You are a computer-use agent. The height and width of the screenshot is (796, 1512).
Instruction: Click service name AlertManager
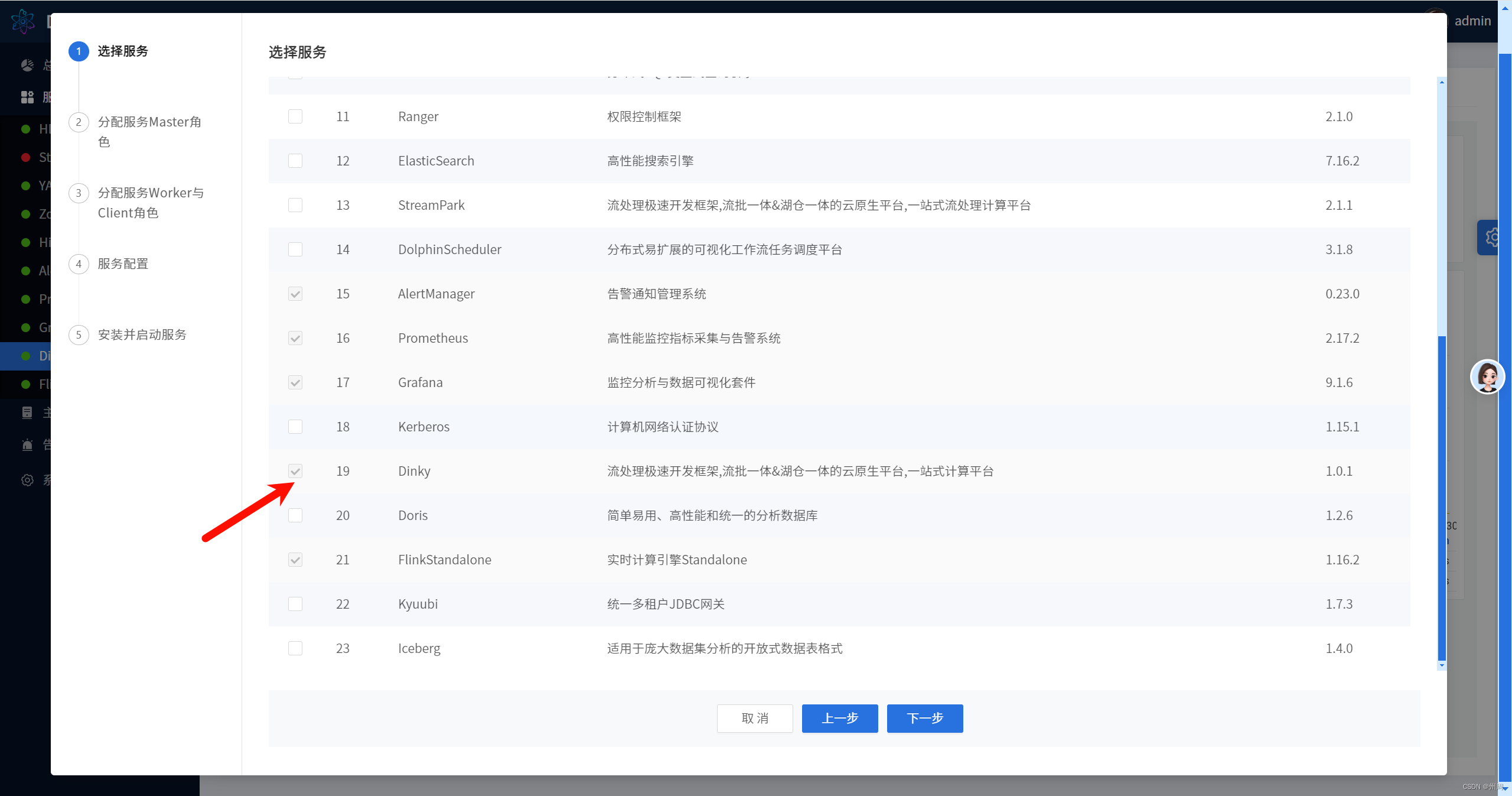coord(436,294)
